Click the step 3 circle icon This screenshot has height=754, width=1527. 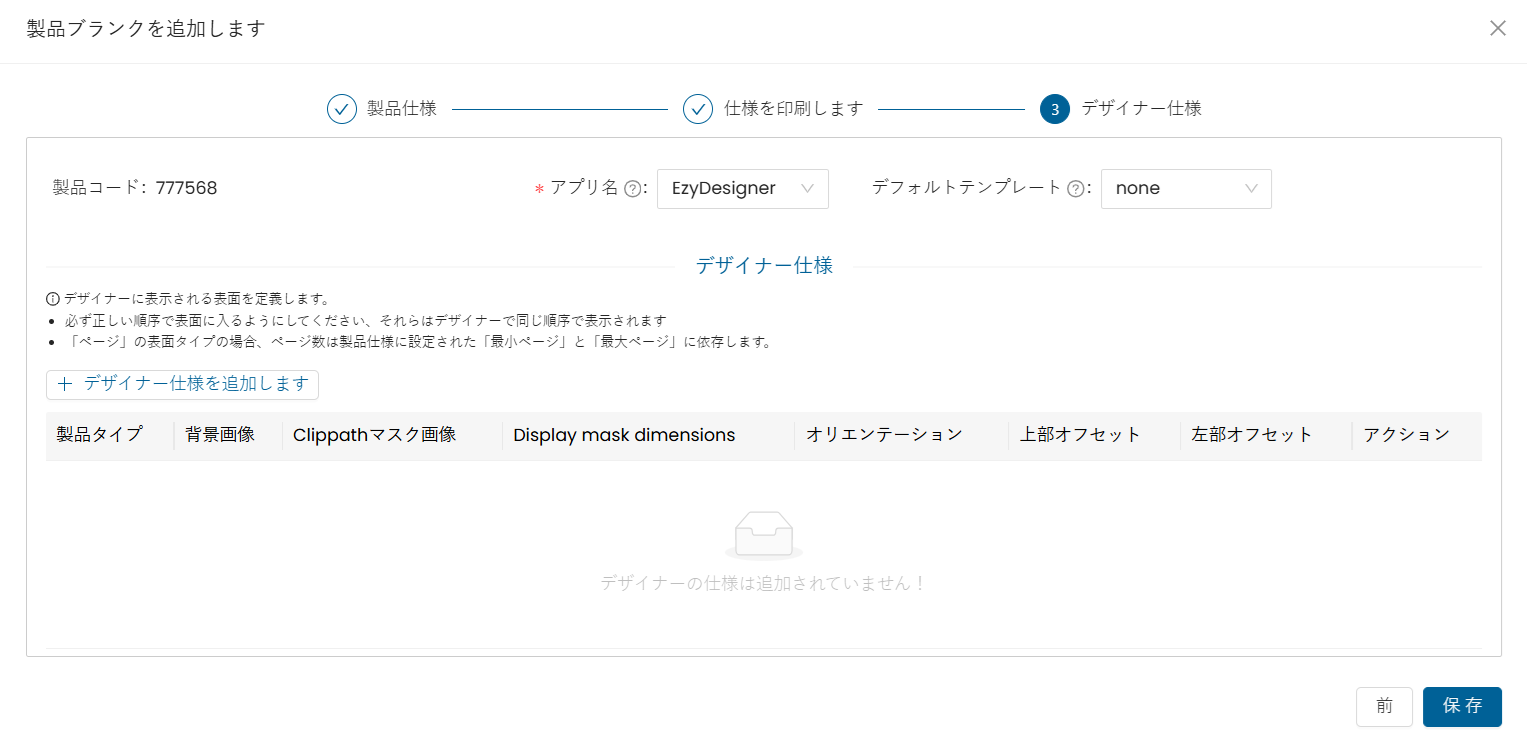pyautogui.click(x=1054, y=109)
